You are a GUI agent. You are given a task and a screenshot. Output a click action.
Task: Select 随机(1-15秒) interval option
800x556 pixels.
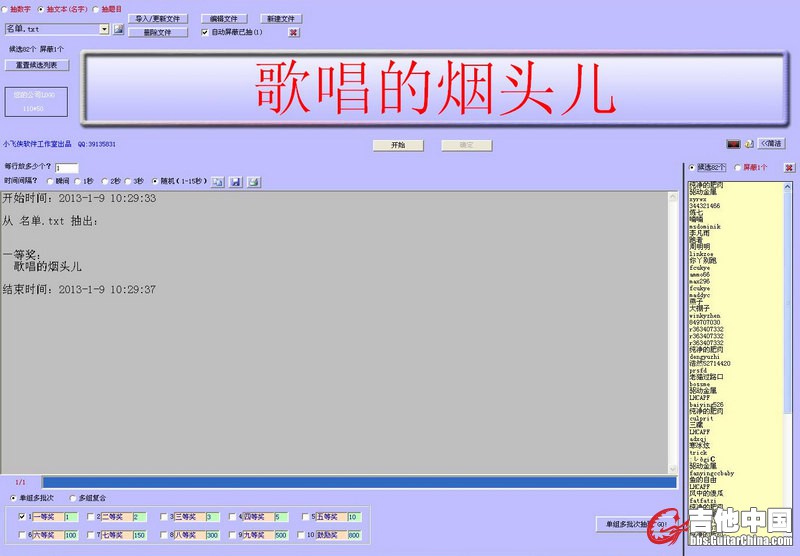[x=155, y=181]
